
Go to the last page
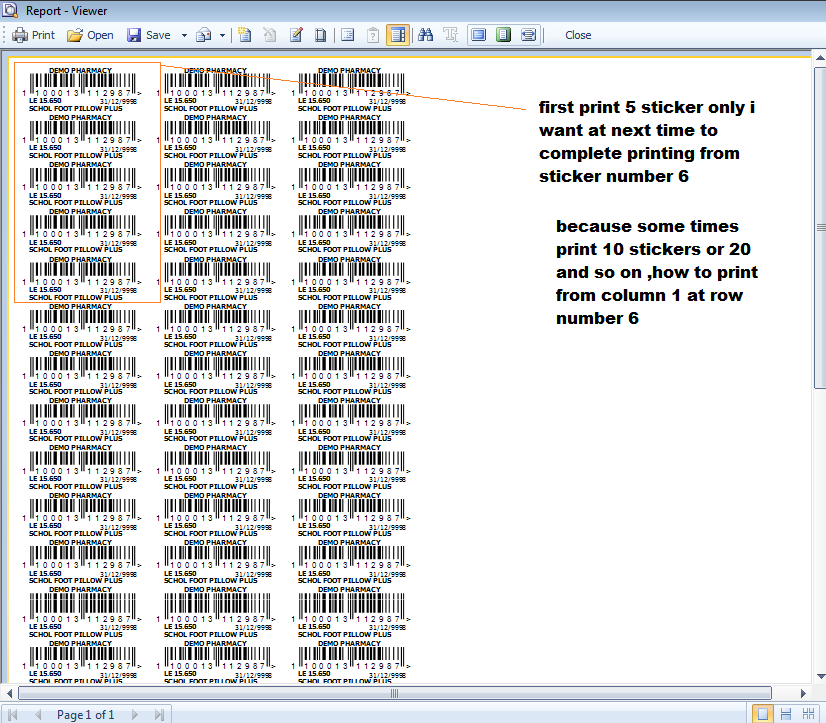159,715
